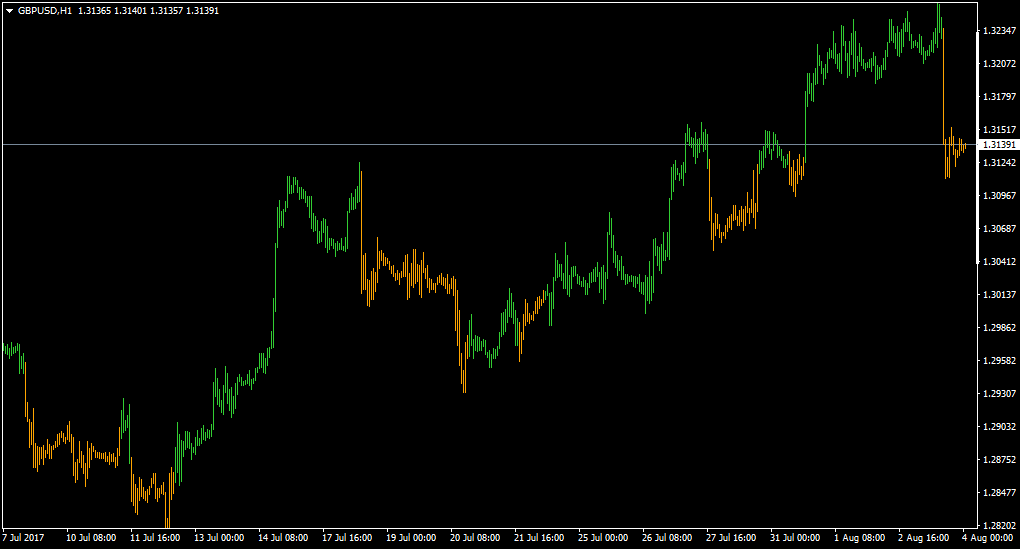Click price scale value 1.29862
The height and width of the screenshot is (549, 1020).
point(999,327)
